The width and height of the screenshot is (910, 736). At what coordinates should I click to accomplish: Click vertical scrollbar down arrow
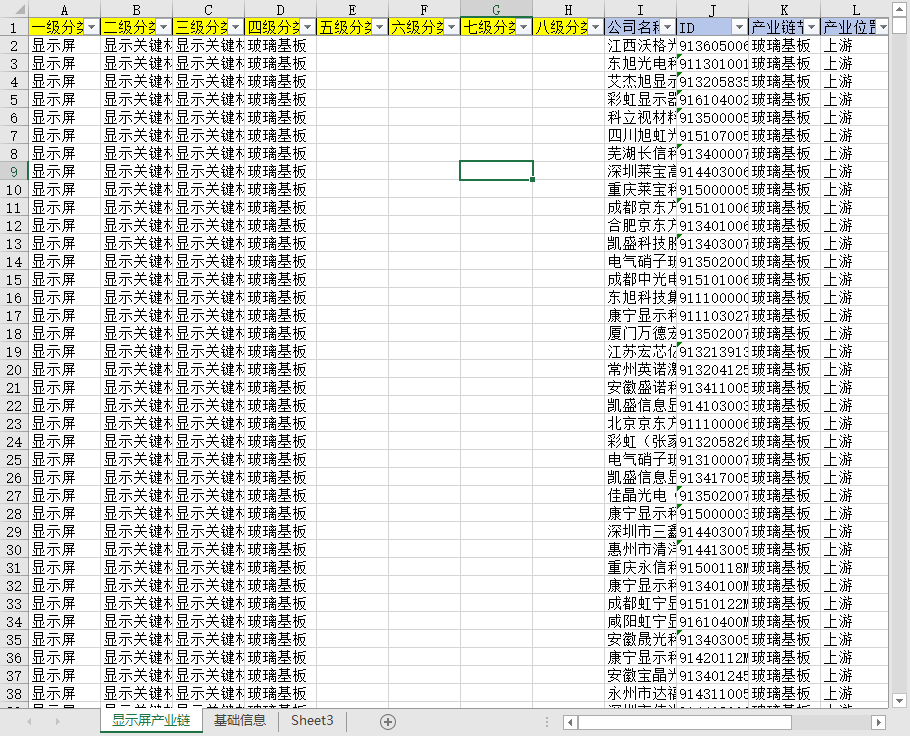tap(900, 701)
